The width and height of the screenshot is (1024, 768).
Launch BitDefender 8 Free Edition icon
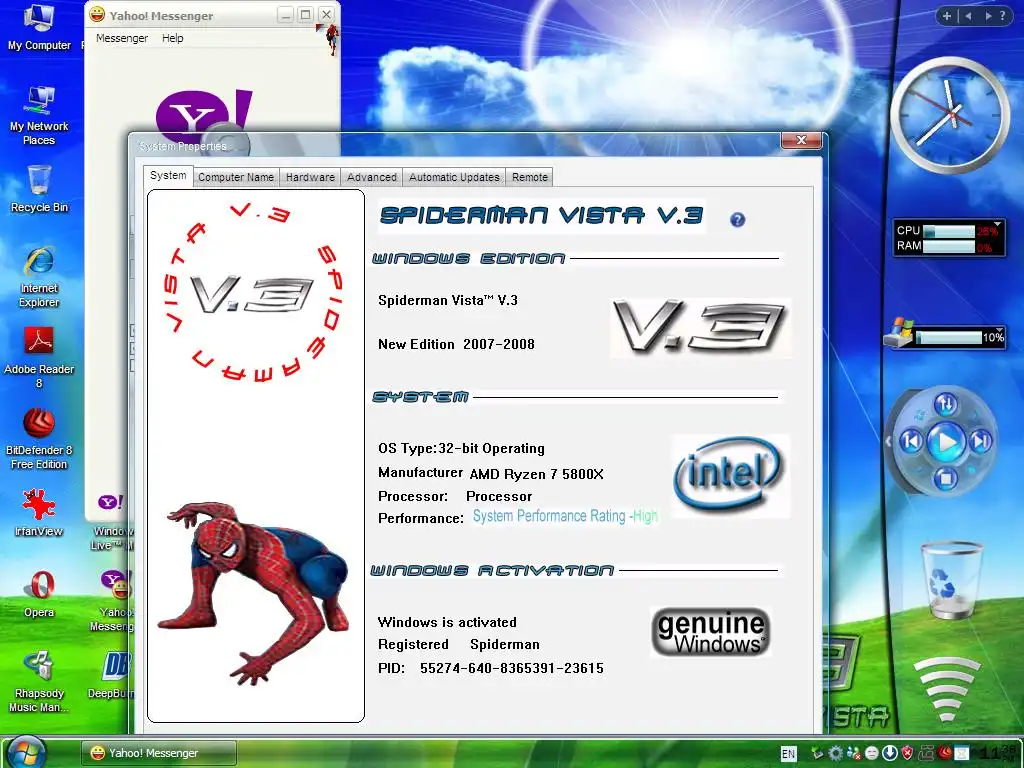pos(39,439)
